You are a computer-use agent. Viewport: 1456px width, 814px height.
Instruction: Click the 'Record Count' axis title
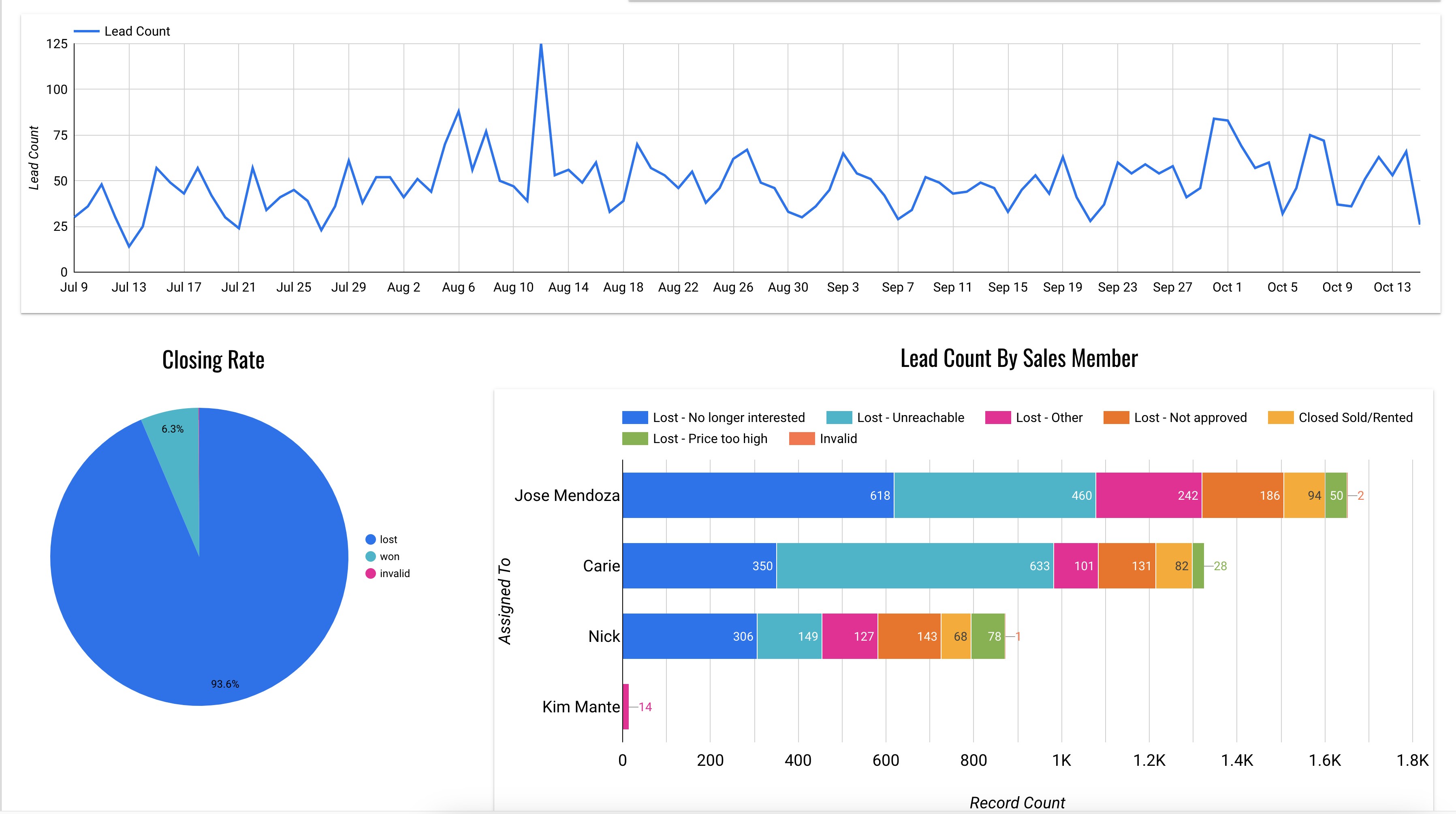click(1017, 803)
